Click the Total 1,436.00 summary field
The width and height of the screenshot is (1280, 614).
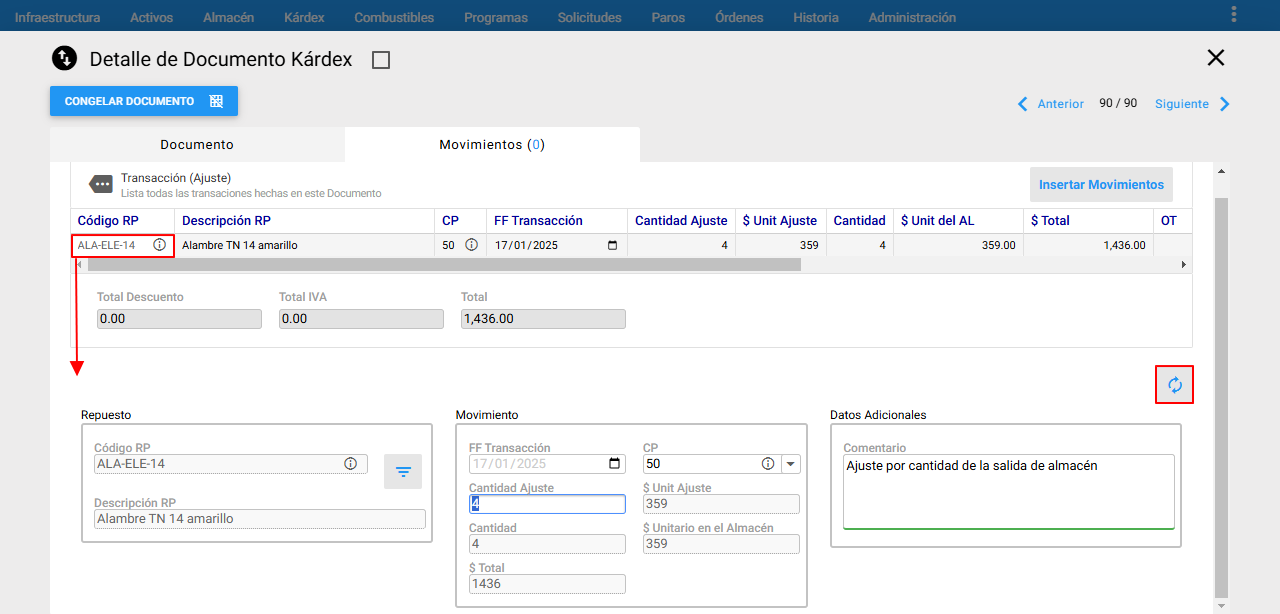(x=543, y=319)
